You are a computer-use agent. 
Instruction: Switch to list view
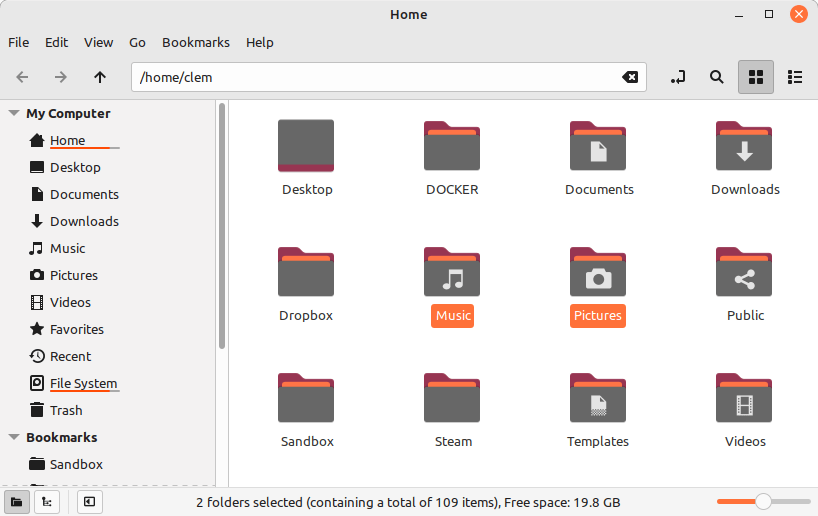(x=795, y=77)
